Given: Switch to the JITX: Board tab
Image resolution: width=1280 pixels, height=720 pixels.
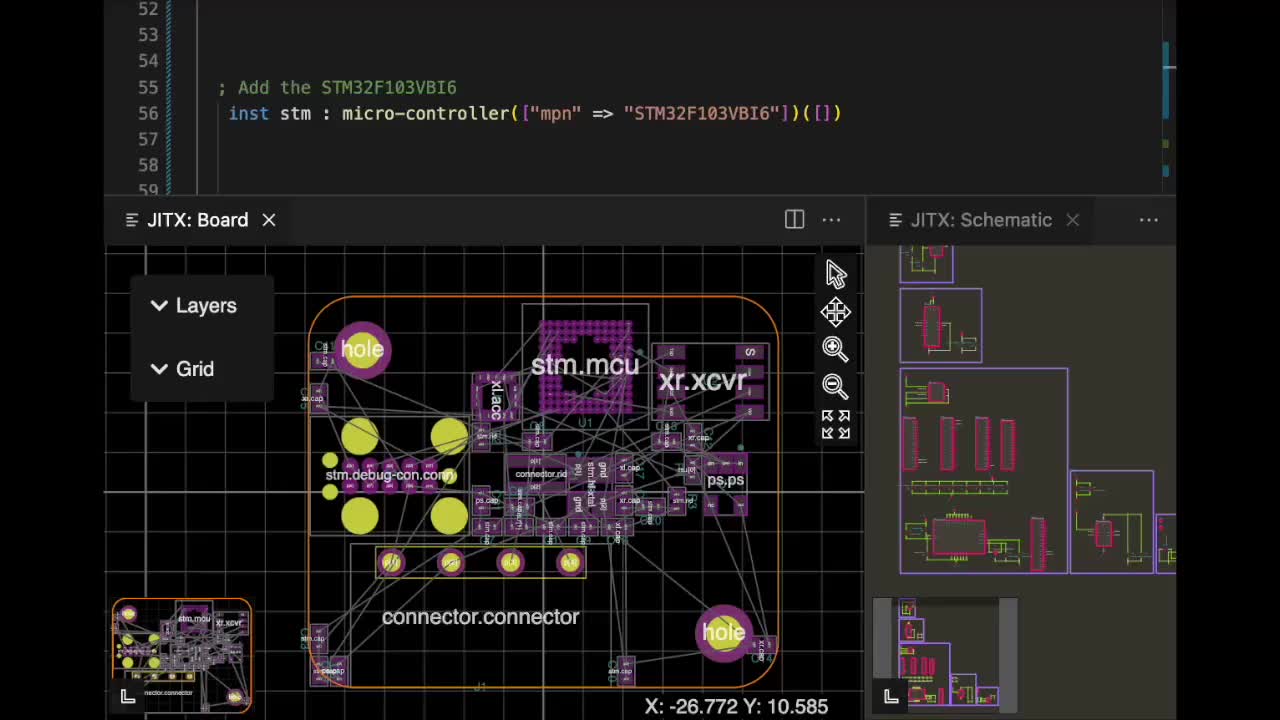Looking at the screenshot, I should tap(197, 220).
